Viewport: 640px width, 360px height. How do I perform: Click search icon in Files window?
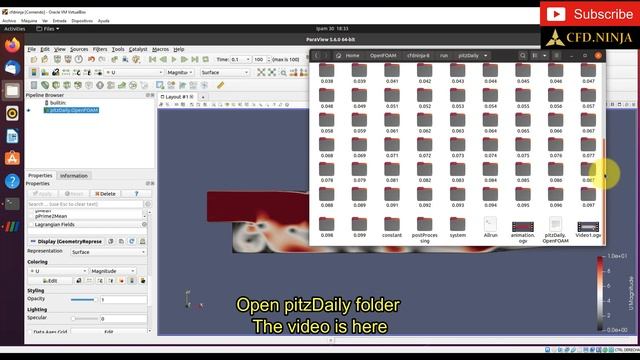pyautogui.click(x=522, y=56)
